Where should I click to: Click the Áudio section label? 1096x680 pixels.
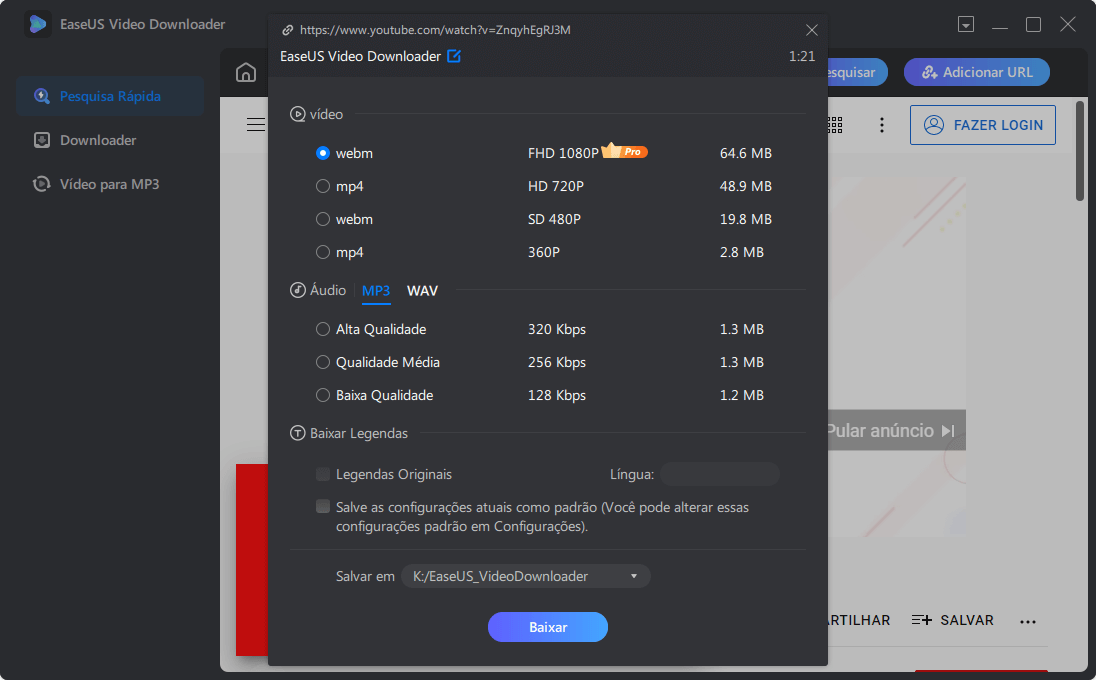click(x=328, y=290)
